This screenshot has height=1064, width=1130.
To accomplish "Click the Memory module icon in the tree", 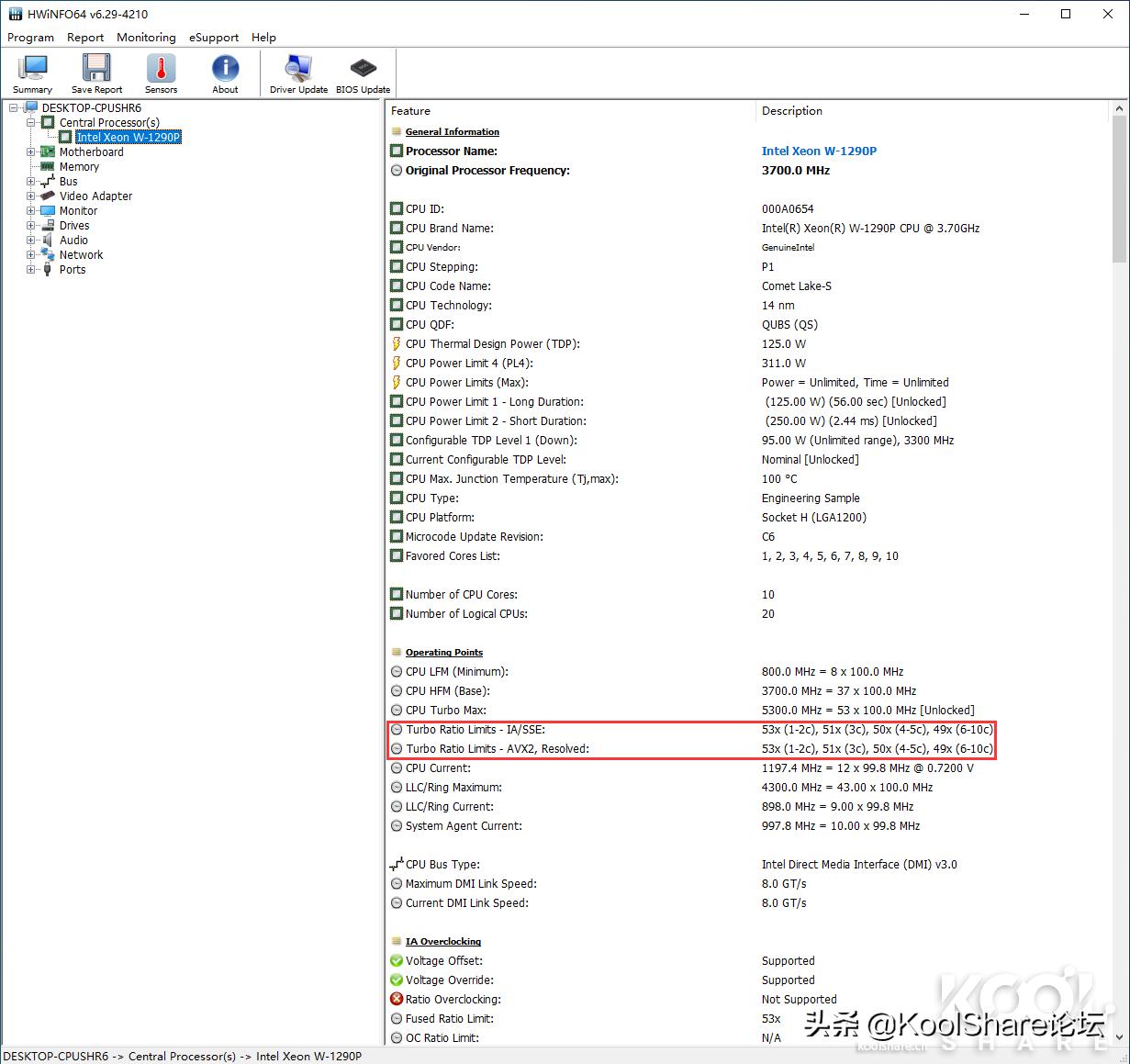I will [48, 167].
